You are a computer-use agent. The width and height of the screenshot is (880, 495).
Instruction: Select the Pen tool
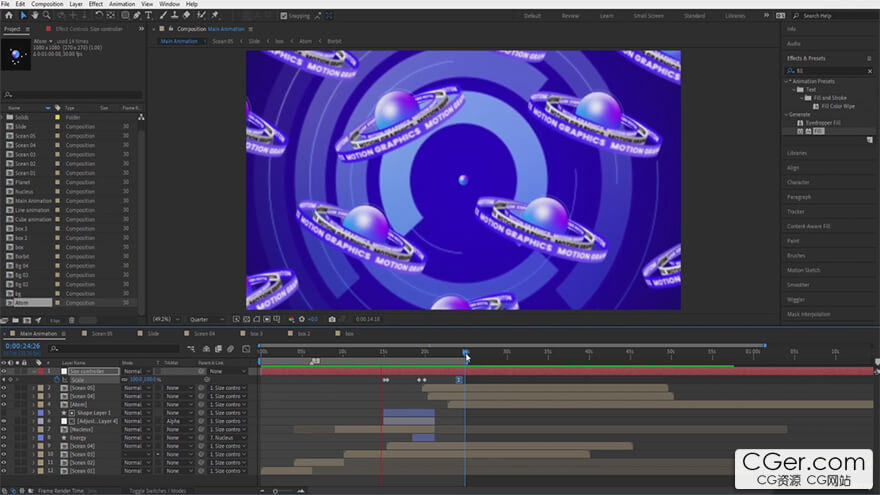(x=137, y=16)
